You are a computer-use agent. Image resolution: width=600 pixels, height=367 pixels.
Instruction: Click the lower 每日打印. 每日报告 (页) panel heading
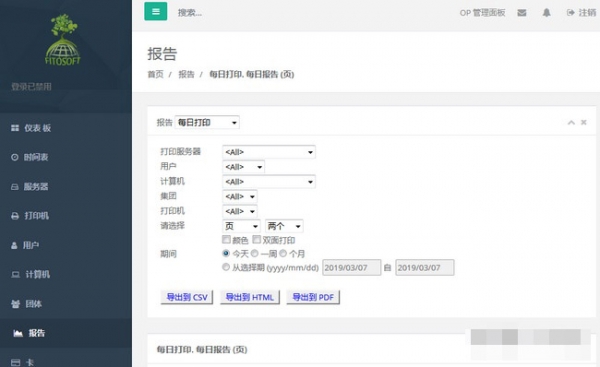tap(202, 349)
